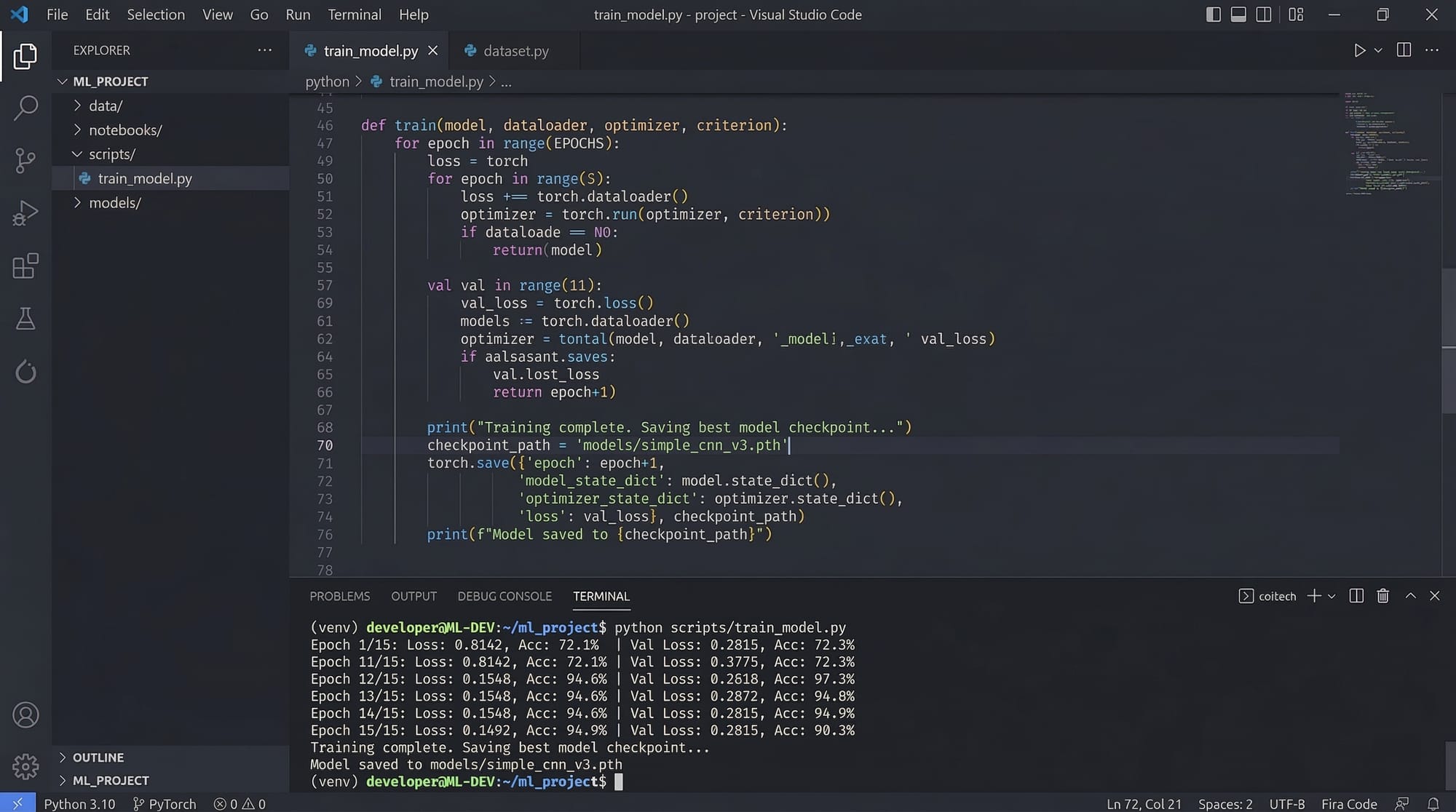Viewport: 1456px width, 812px height.
Task: Click the Spaces: 2 indentation setting
Action: click(x=1225, y=803)
